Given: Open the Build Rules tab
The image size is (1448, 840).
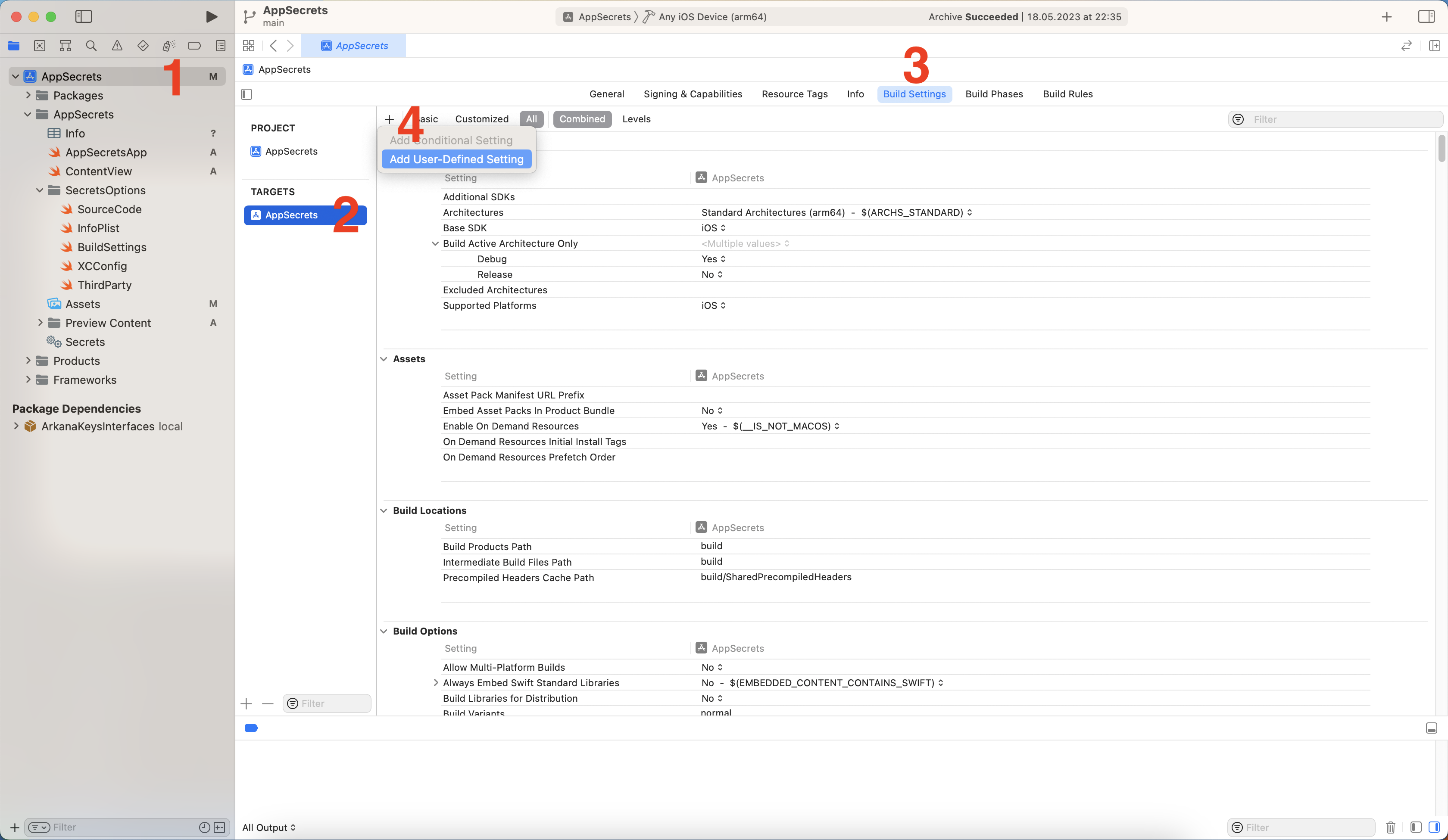Looking at the screenshot, I should [1067, 94].
